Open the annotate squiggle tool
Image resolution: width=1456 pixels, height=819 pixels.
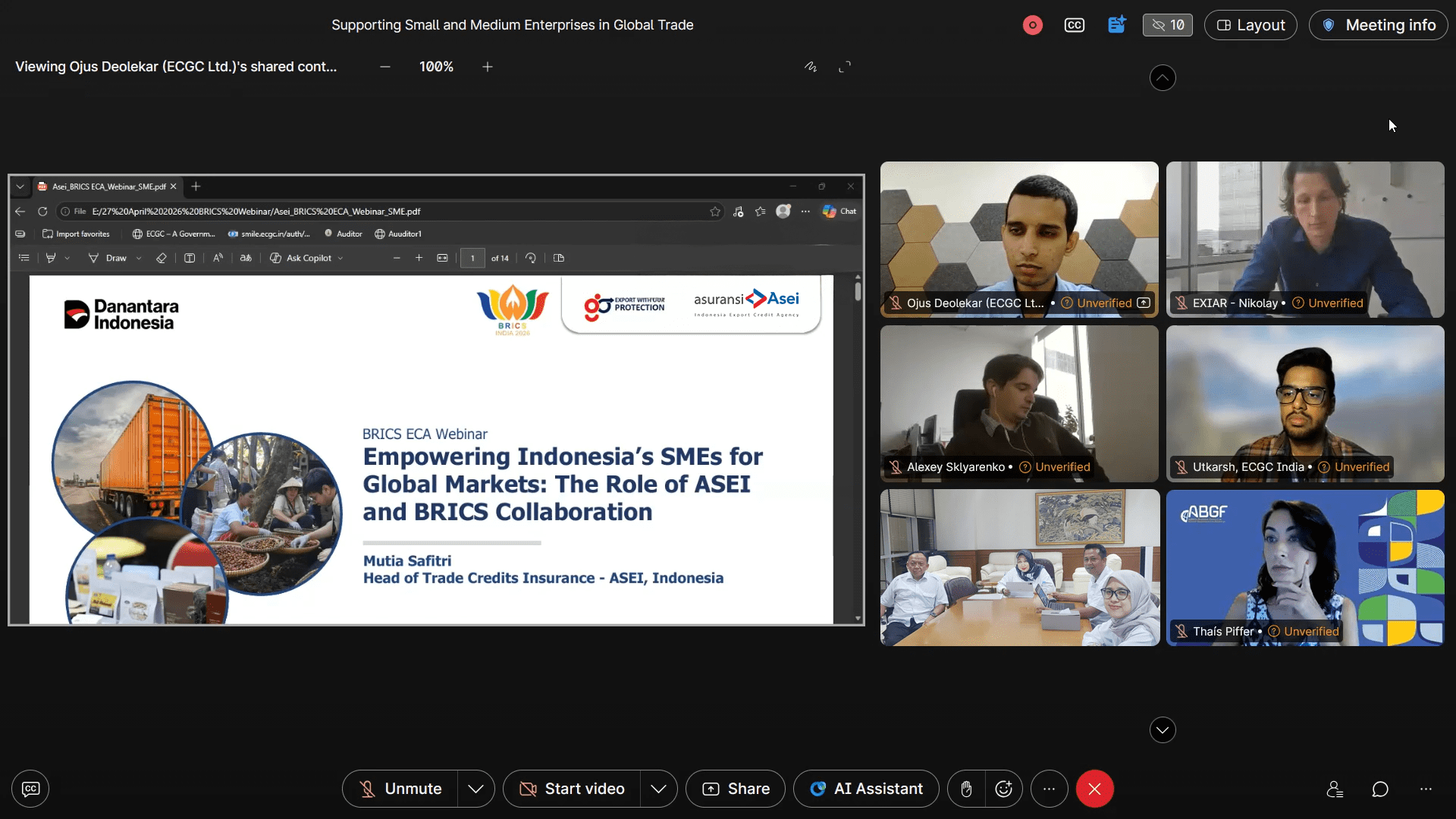(811, 67)
